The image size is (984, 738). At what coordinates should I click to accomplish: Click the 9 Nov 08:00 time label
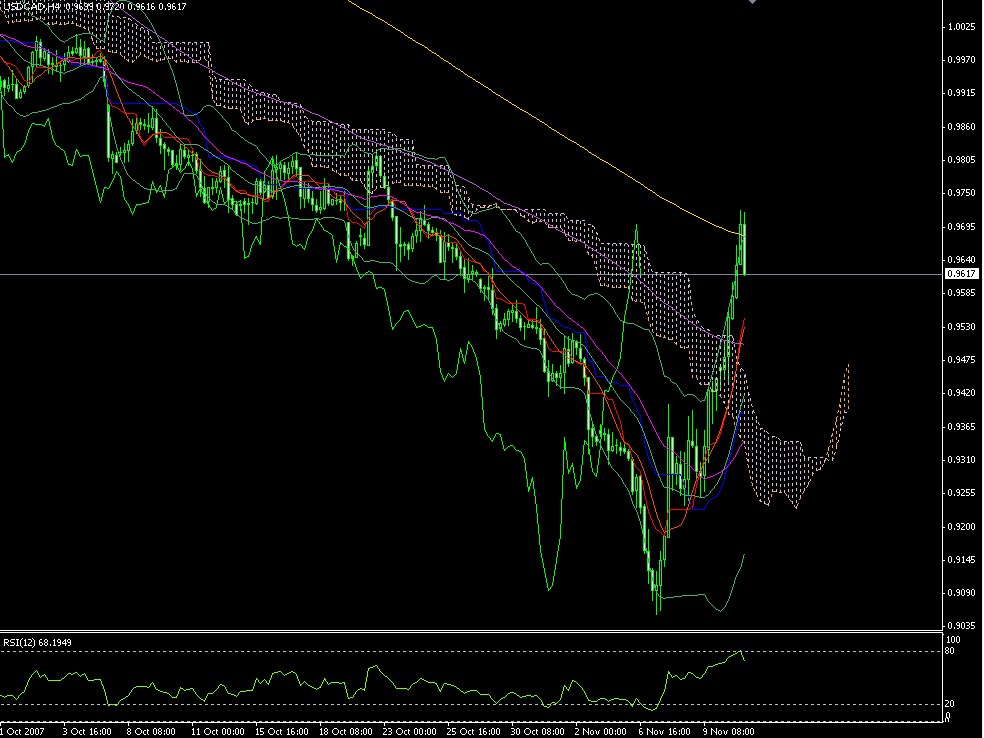[x=729, y=732]
